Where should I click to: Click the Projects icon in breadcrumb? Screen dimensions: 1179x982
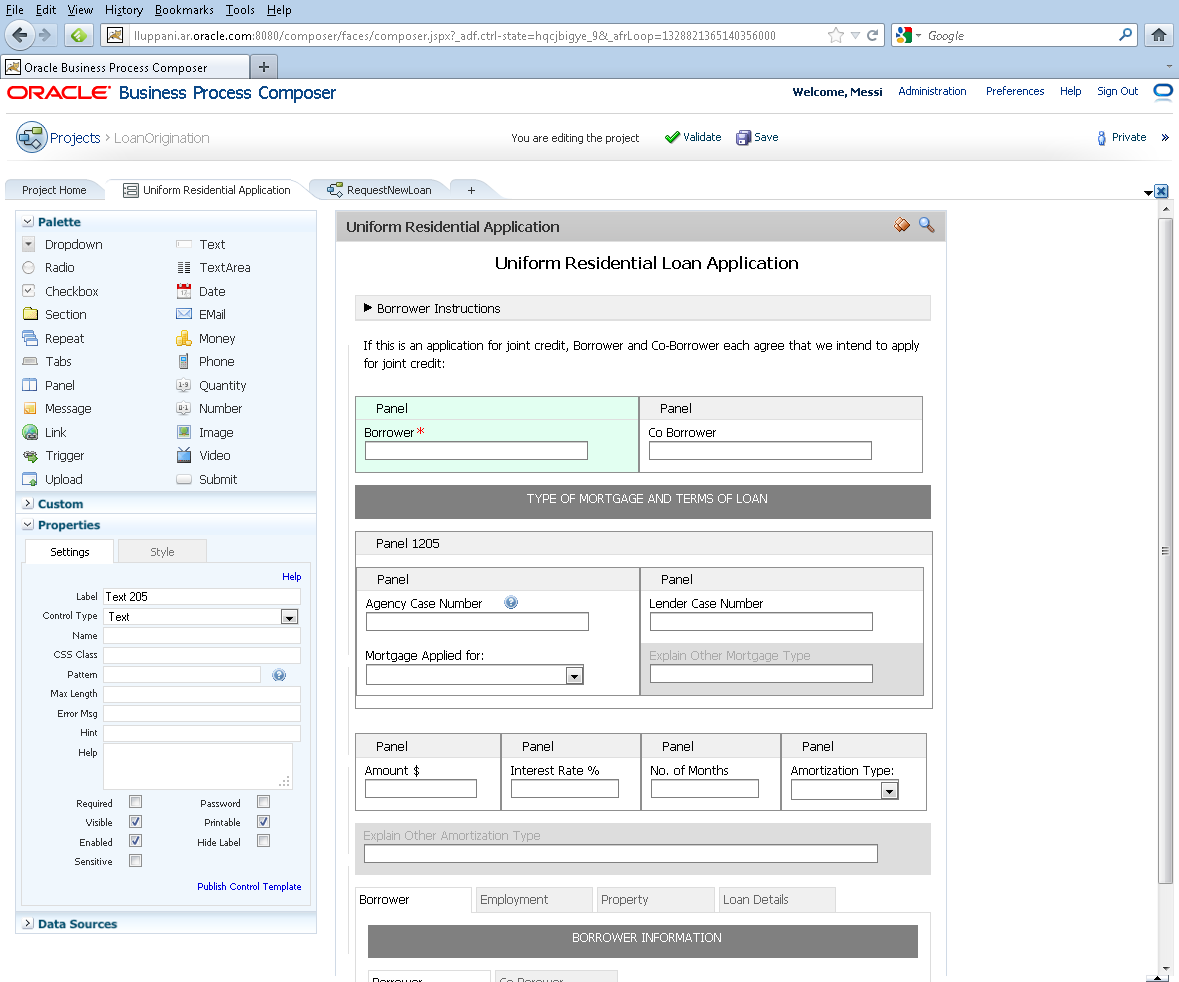(32, 138)
